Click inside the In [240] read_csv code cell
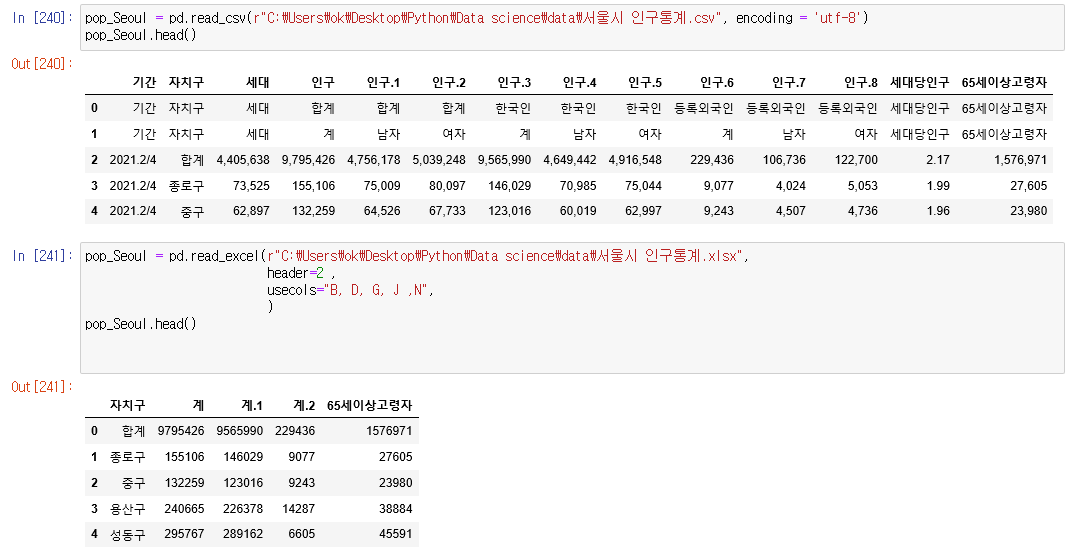1078x554 pixels. tap(572, 27)
